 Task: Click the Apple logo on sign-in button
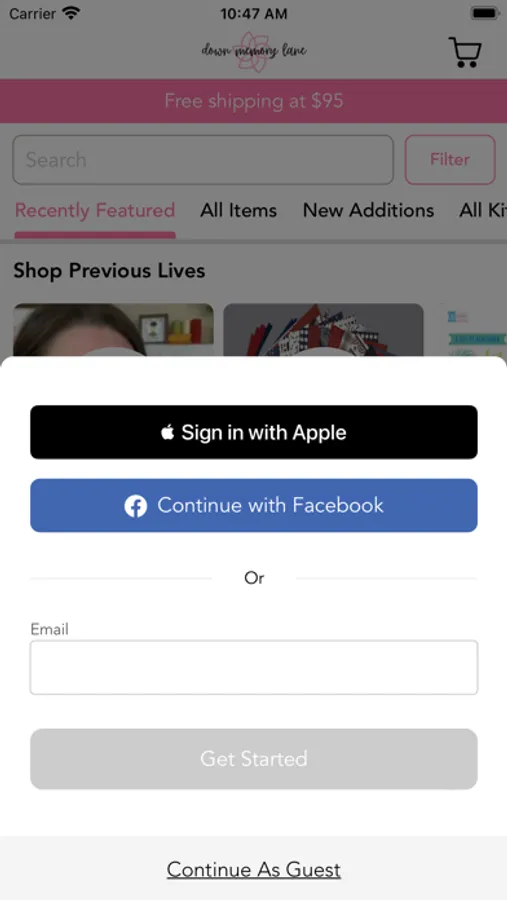[168, 432]
